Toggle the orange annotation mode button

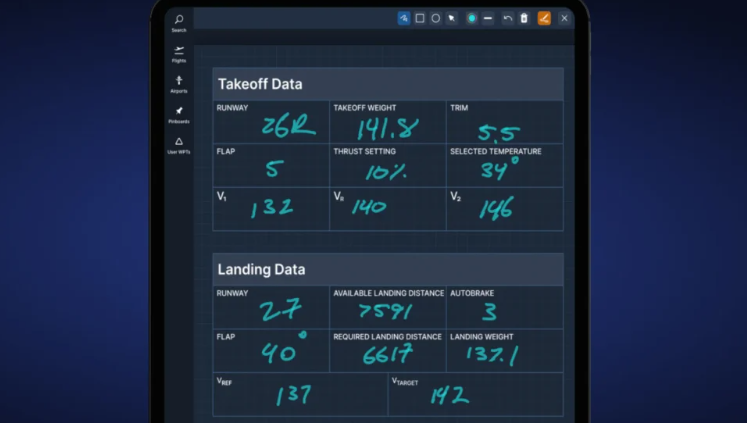pyautogui.click(x=544, y=18)
